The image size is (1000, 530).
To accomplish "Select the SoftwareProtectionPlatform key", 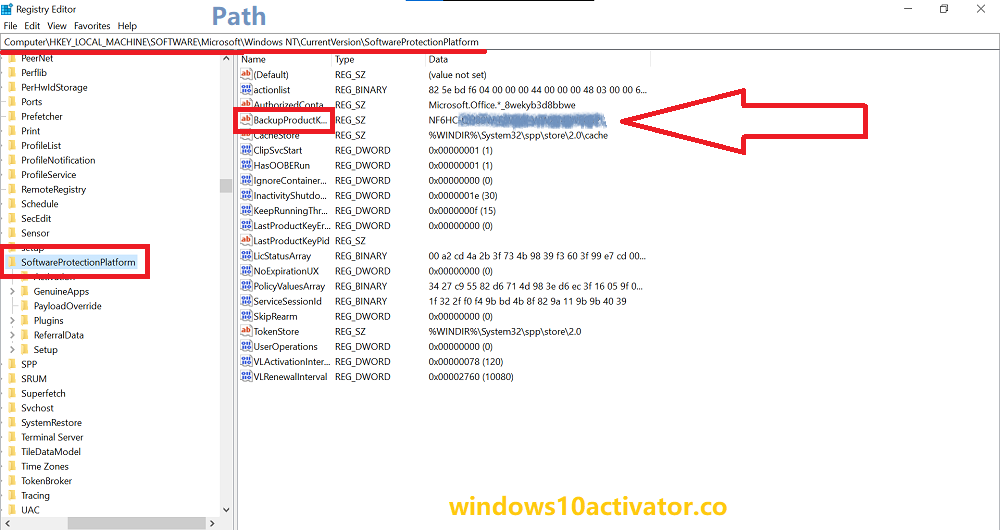I will (78, 262).
